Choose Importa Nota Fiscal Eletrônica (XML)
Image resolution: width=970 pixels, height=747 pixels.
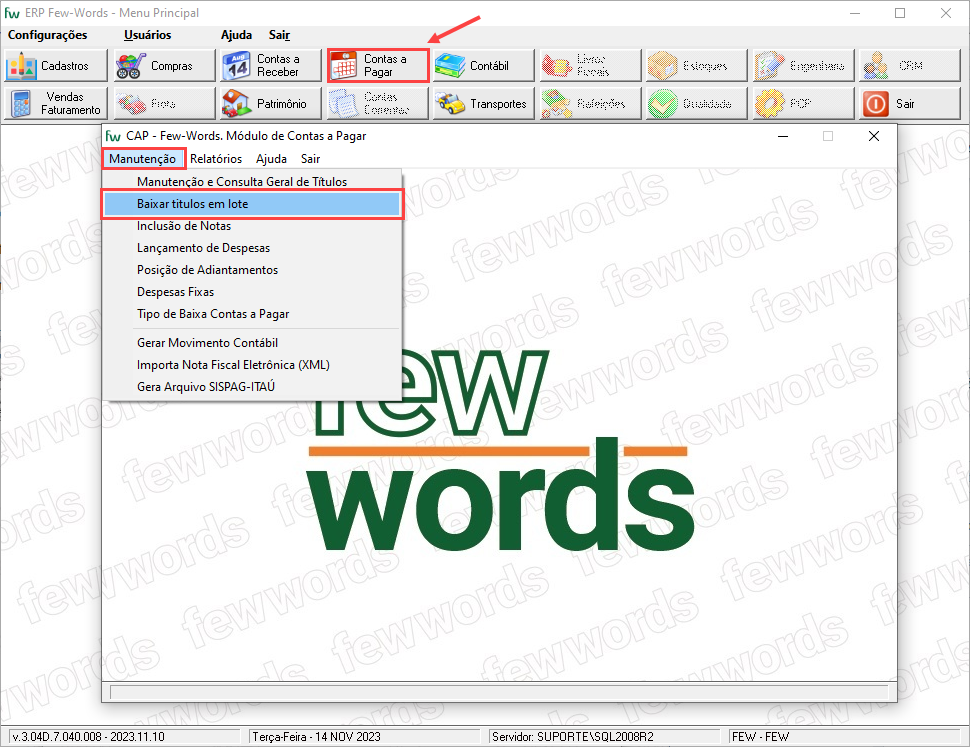(x=252, y=365)
